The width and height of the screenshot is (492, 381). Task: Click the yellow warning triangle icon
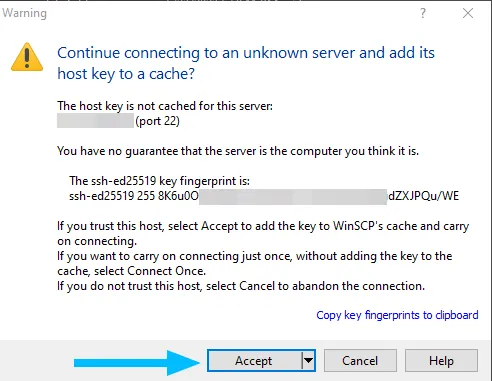(27, 57)
